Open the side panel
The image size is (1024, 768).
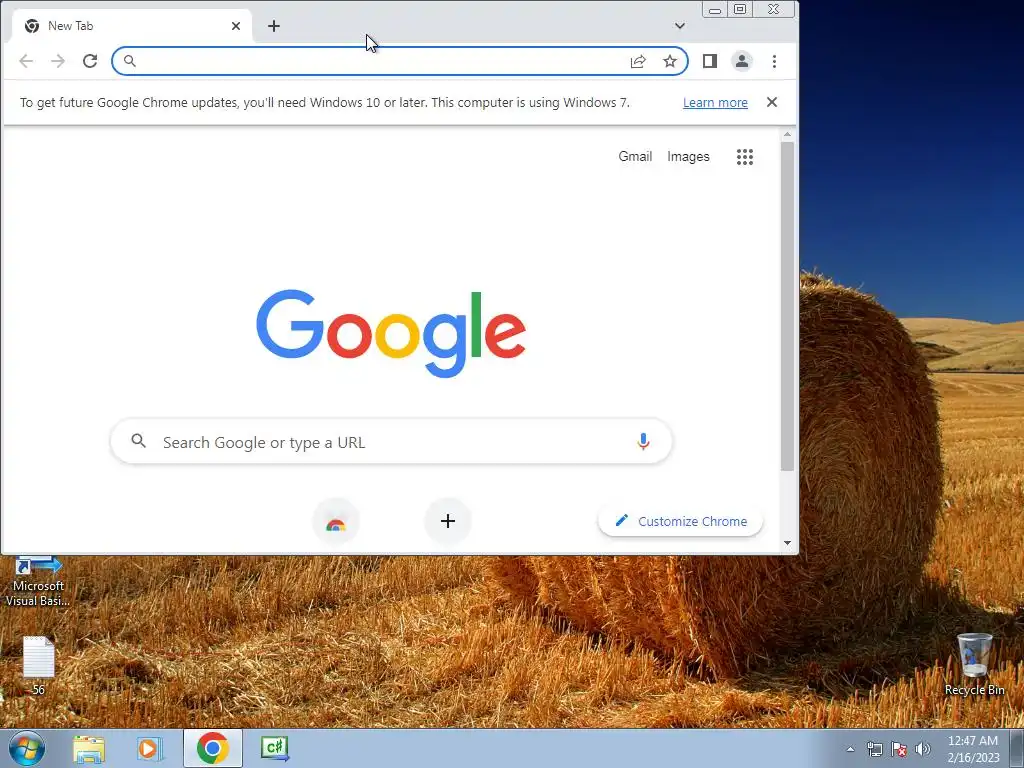point(710,61)
